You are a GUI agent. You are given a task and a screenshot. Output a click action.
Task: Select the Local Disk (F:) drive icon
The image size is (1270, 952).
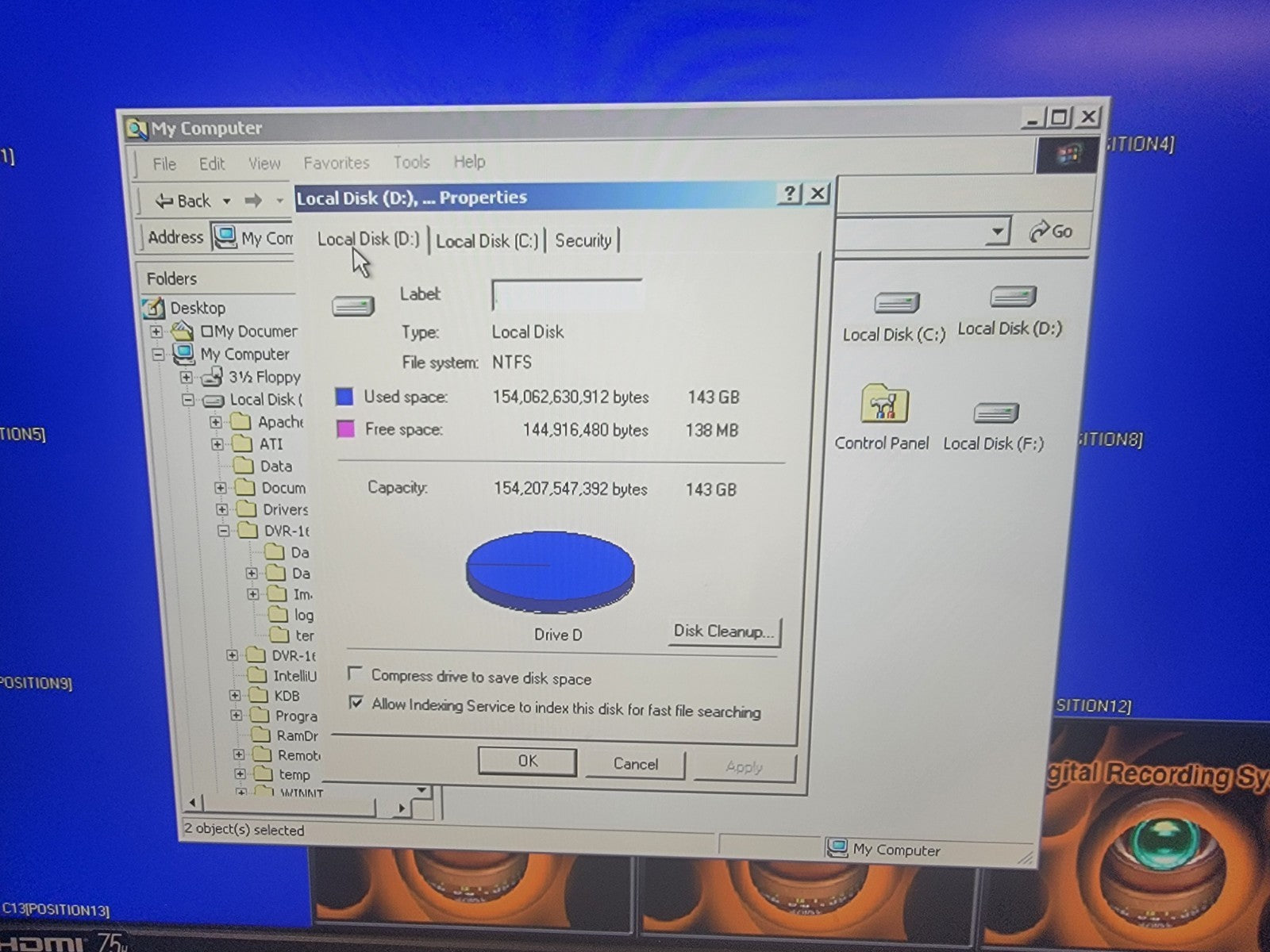(995, 413)
